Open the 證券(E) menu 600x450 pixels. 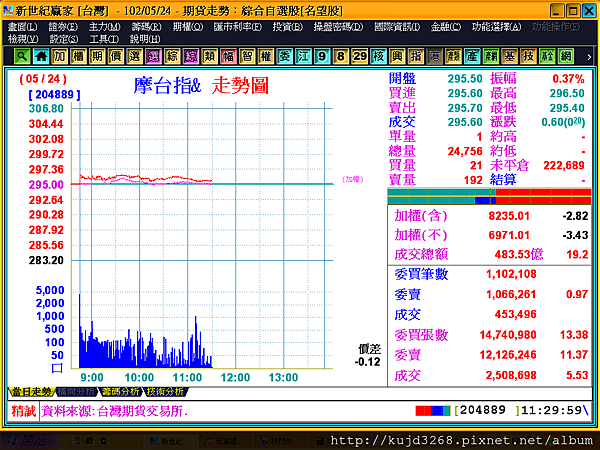pyautogui.click(x=64, y=27)
